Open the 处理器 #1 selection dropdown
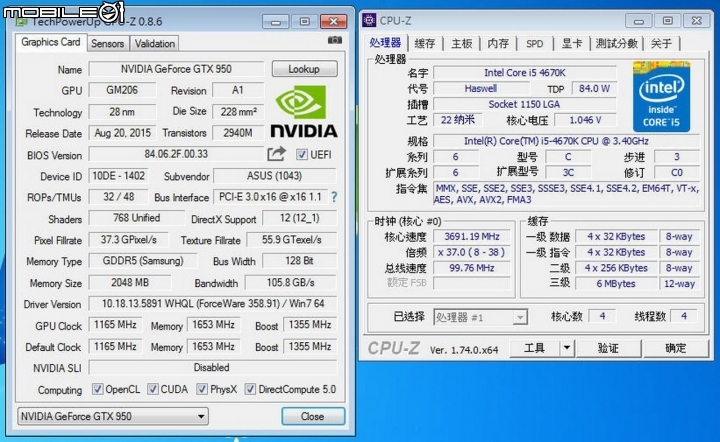 point(481,317)
